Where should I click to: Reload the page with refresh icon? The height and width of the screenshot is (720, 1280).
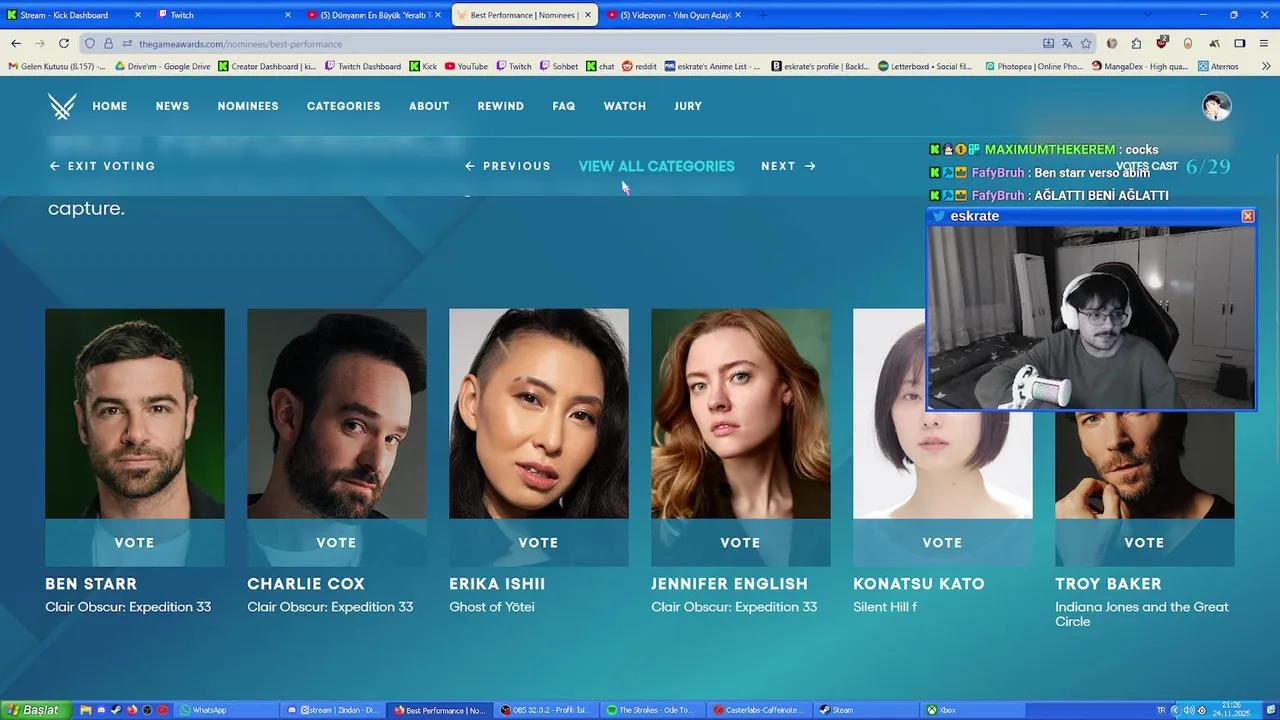click(64, 44)
